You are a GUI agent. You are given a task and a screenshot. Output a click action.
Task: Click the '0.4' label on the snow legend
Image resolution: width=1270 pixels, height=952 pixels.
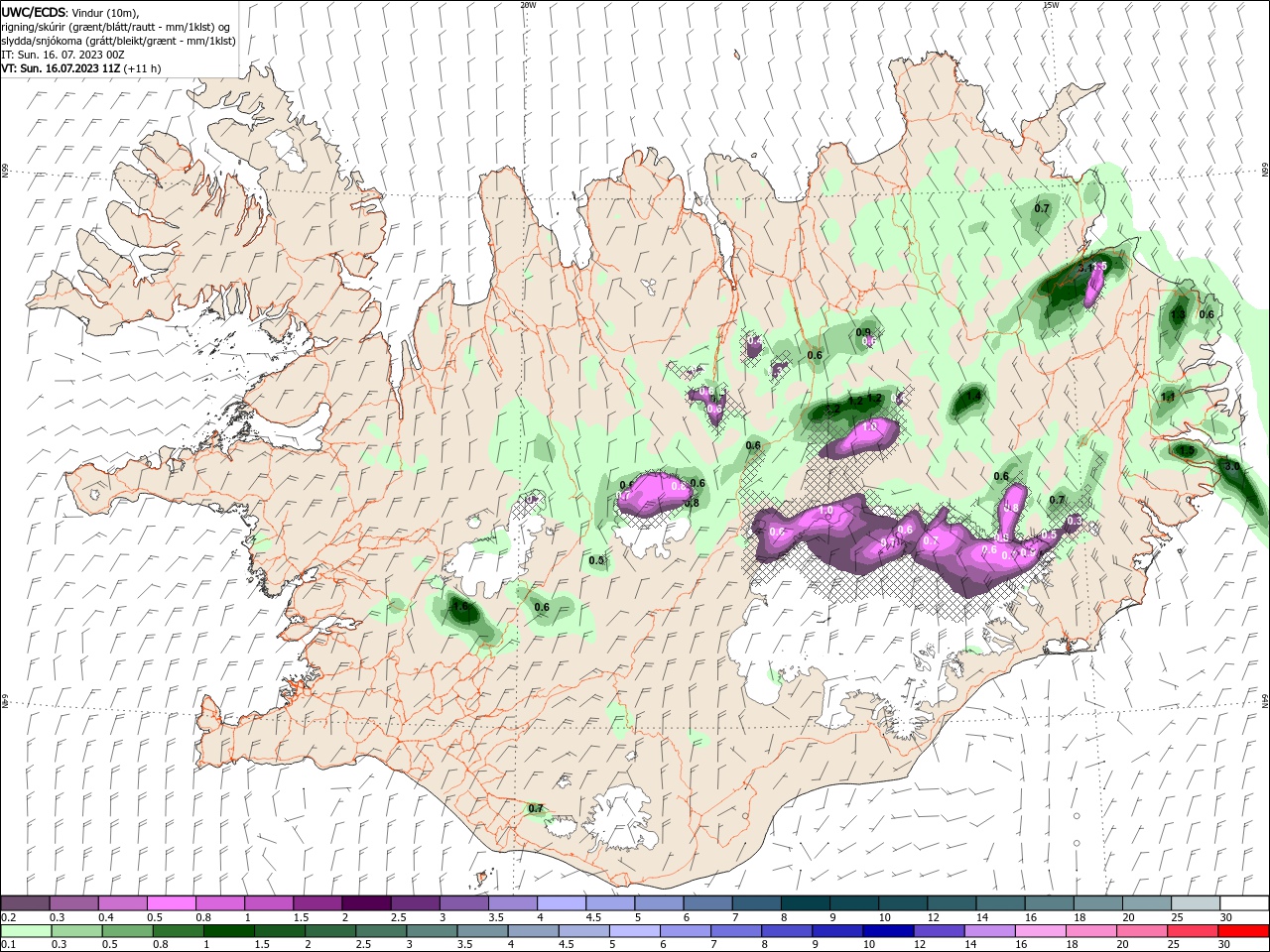[106, 917]
